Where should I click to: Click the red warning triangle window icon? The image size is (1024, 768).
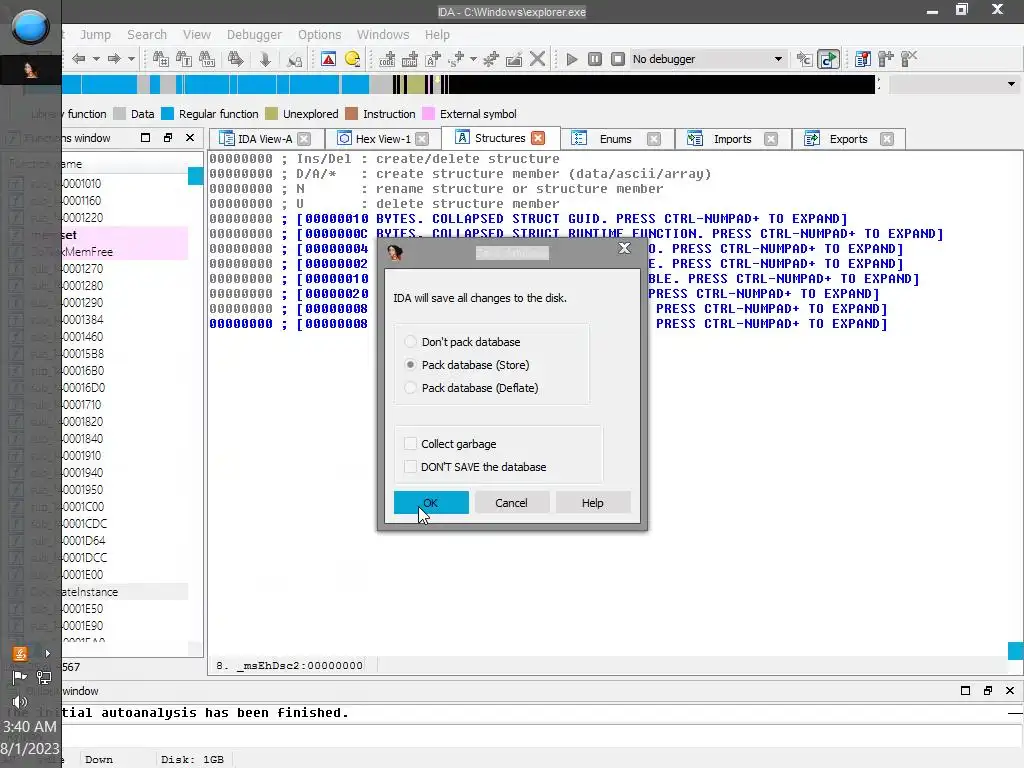point(328,59)
